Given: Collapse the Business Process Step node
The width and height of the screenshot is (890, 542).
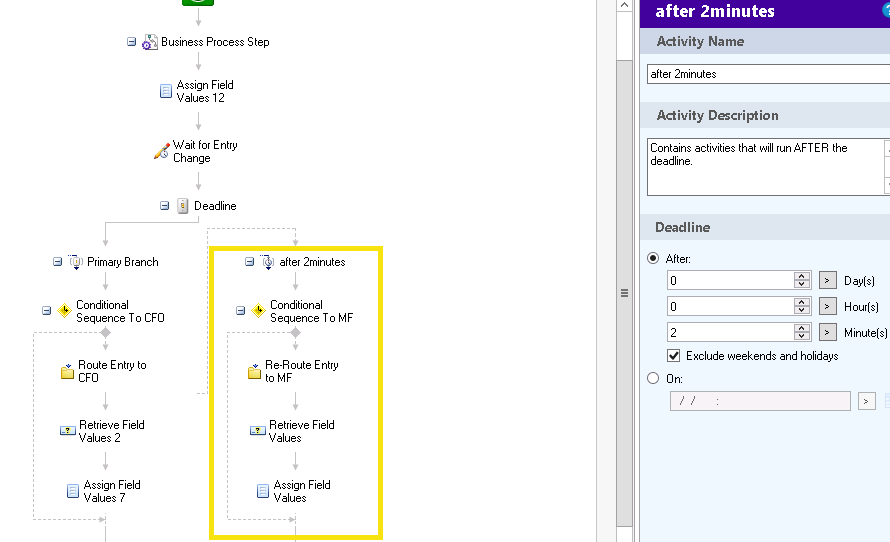Looking at the screenshot, I should point(131,42).
